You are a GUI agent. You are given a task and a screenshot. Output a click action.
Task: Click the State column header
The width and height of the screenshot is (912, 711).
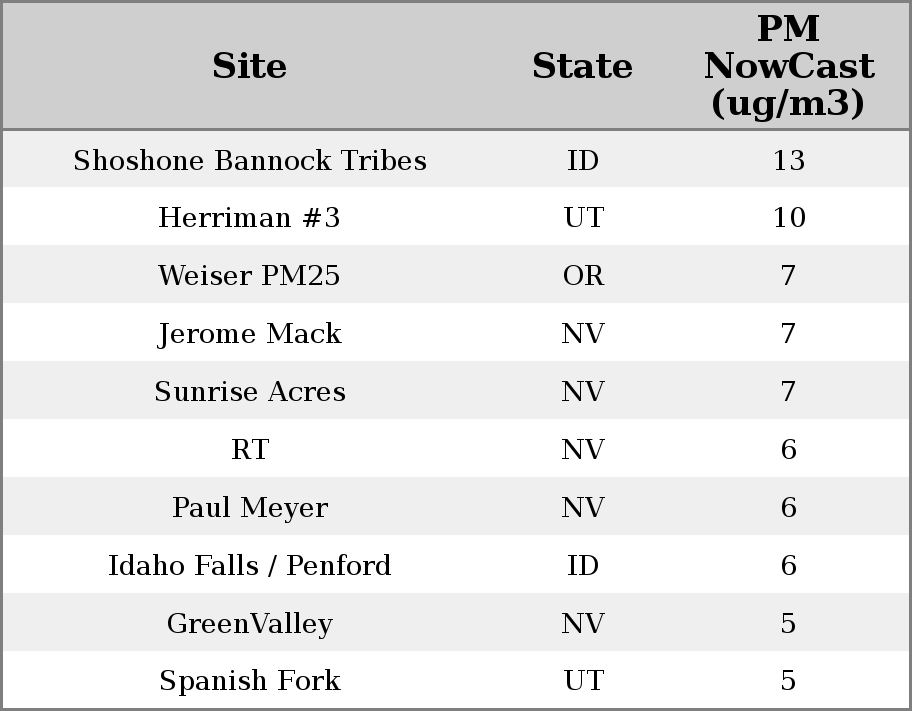tap(582, 66)
